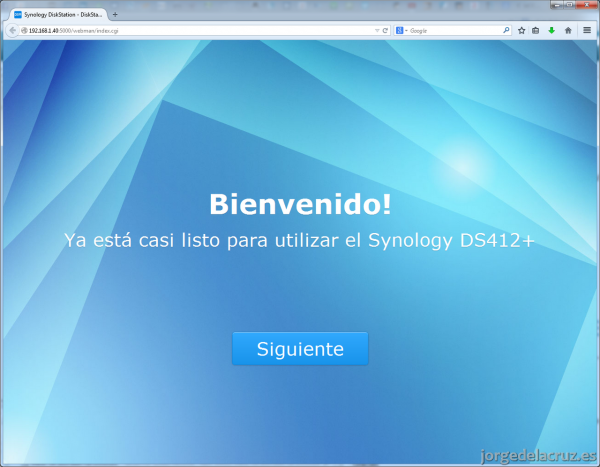Maximize the browser window

pyautogui.click(x=569, y=5)
